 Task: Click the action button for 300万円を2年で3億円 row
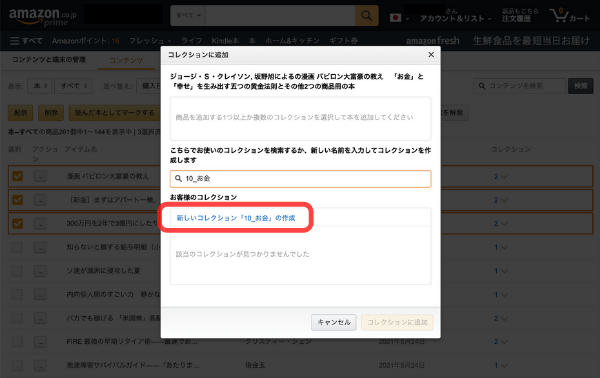click(x=40, y=223)
